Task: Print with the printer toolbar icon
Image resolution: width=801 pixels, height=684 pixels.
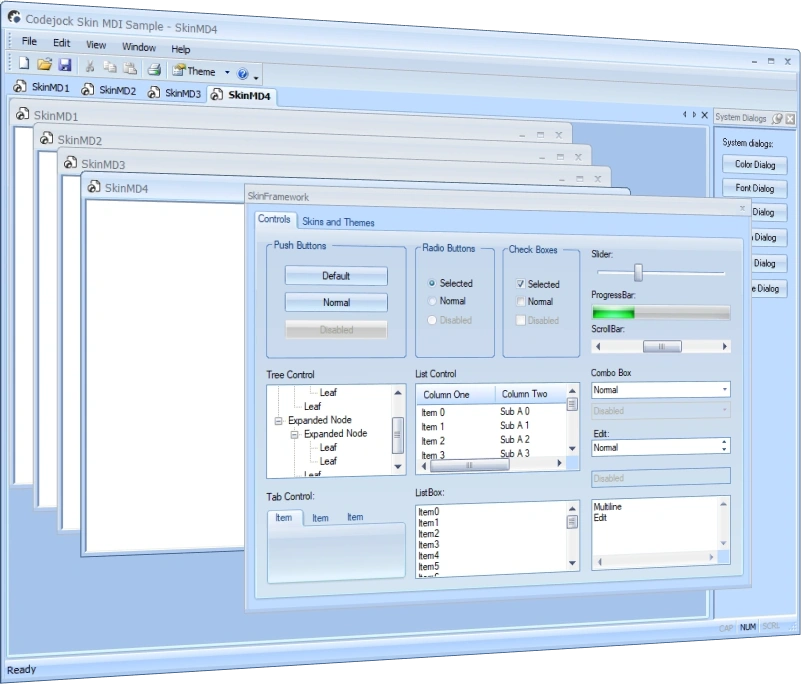Action: (x=154, y=69)
